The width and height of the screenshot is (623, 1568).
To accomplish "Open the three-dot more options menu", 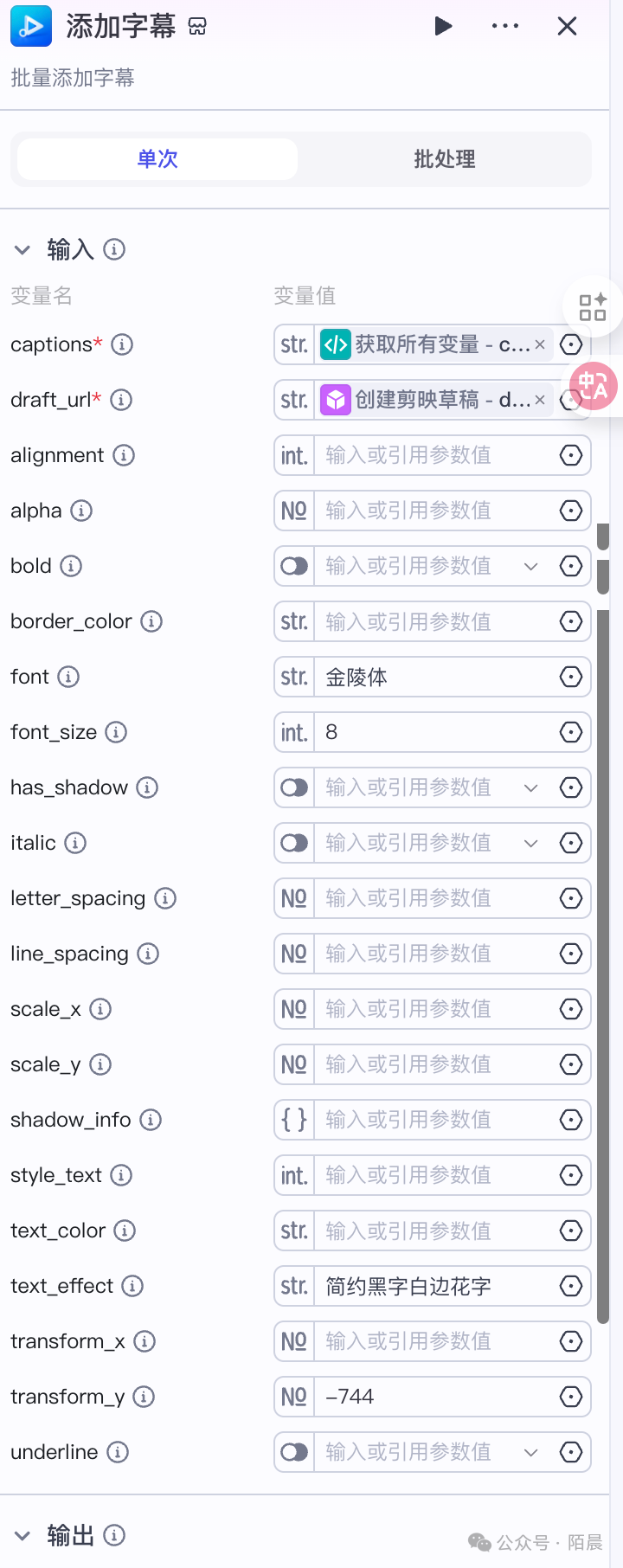I will pos(505,26).
